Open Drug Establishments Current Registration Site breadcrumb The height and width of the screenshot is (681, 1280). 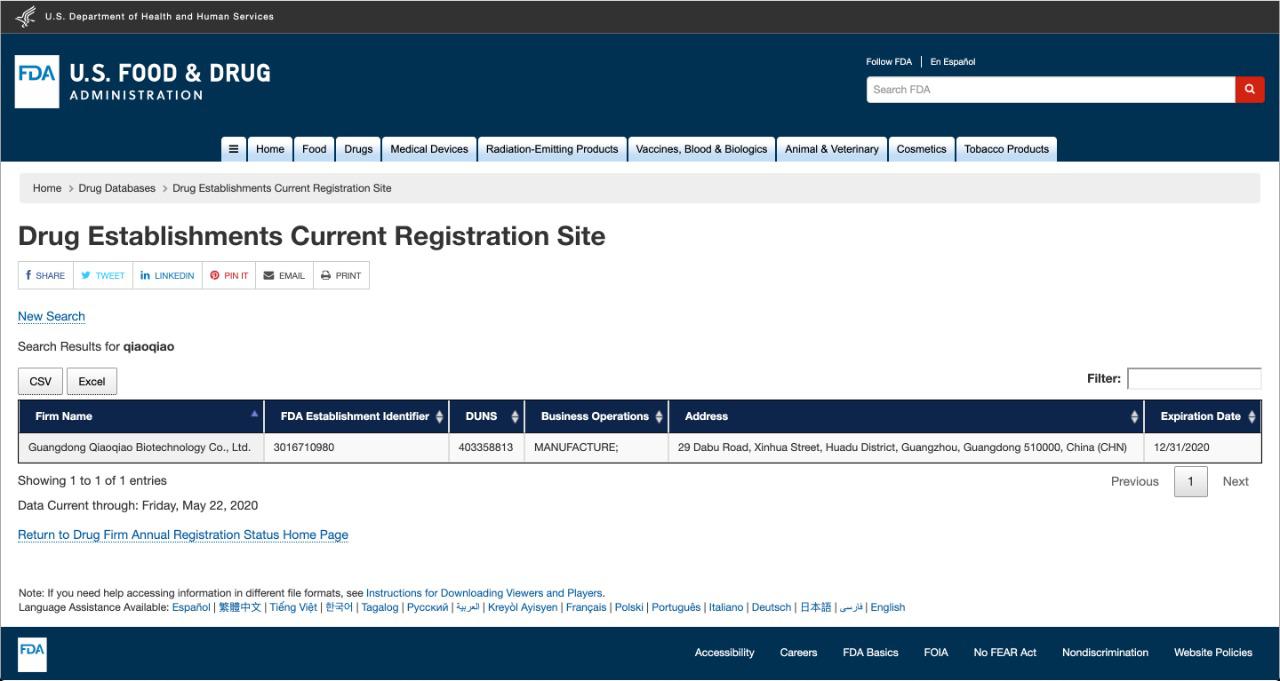click(282, 188)
